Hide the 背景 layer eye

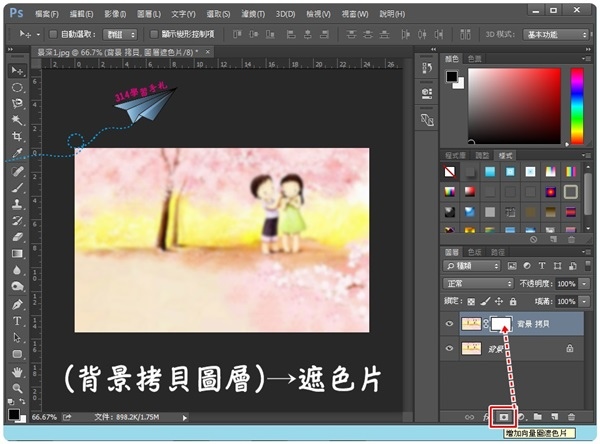449,348
